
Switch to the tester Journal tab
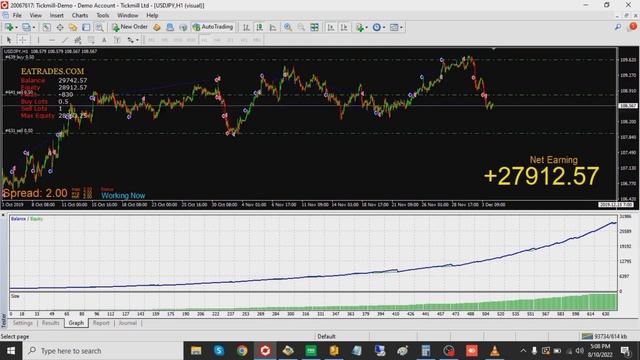pos(127,323)
